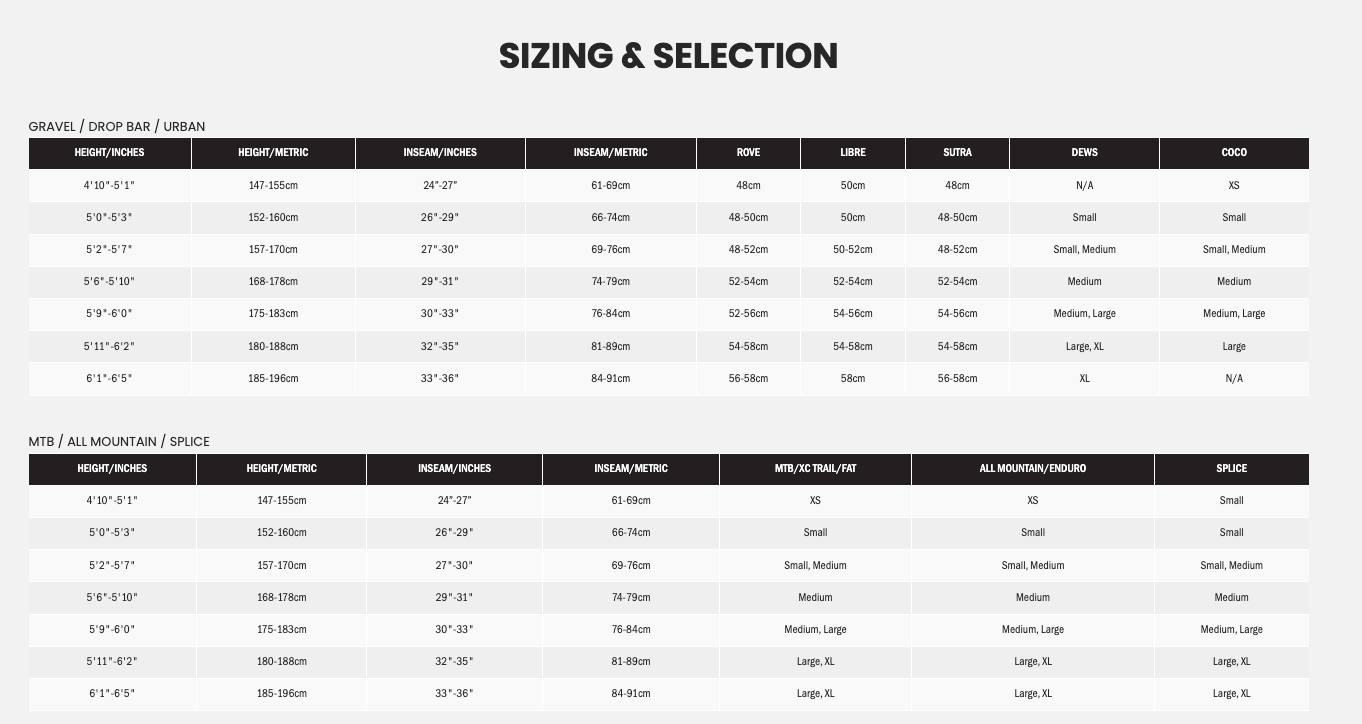
Task: Select the 58cm cell in LIBRE column
Action: point(853,379)
